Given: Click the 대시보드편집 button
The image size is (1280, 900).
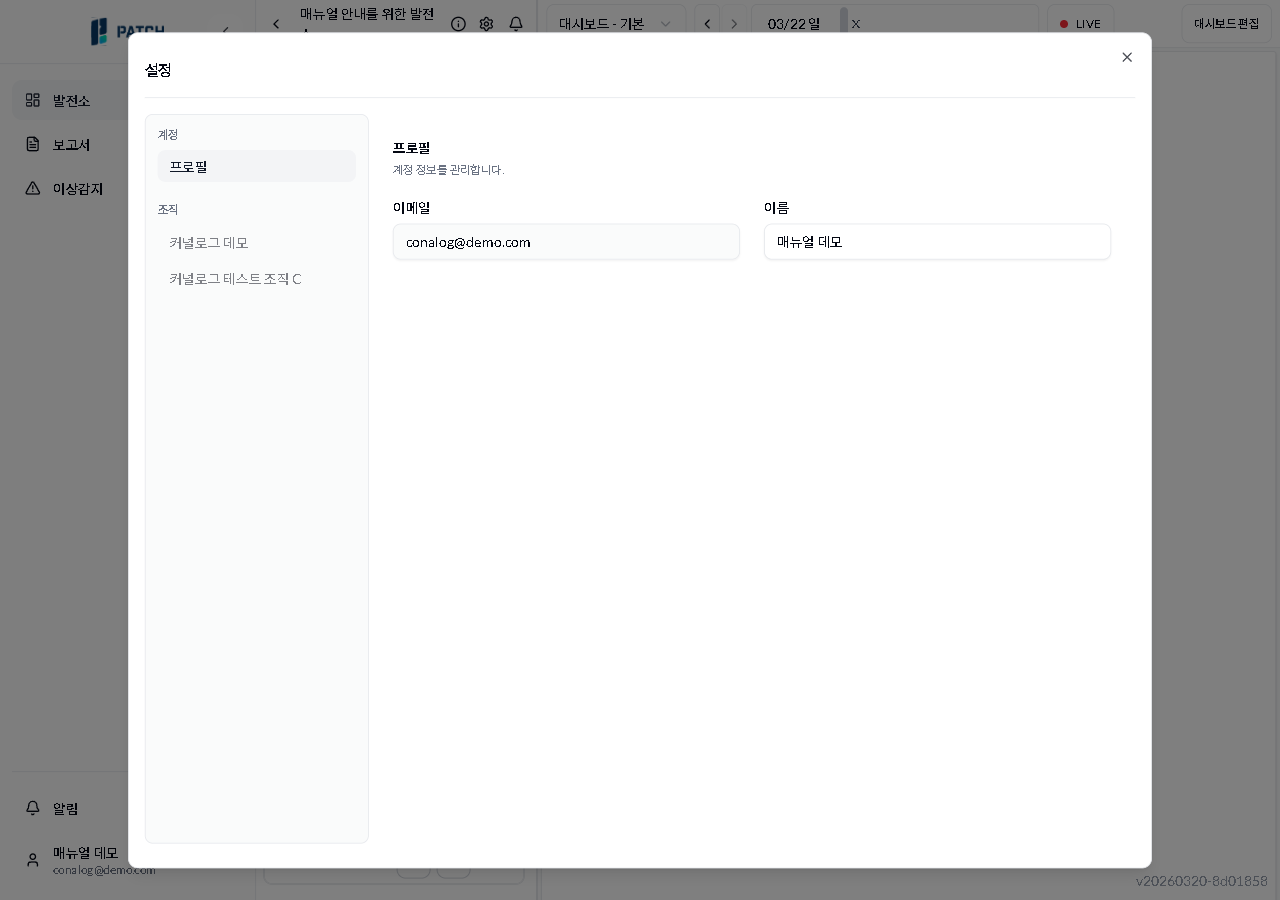Looking at the screenshot, I should click(x=1226, y=23).
